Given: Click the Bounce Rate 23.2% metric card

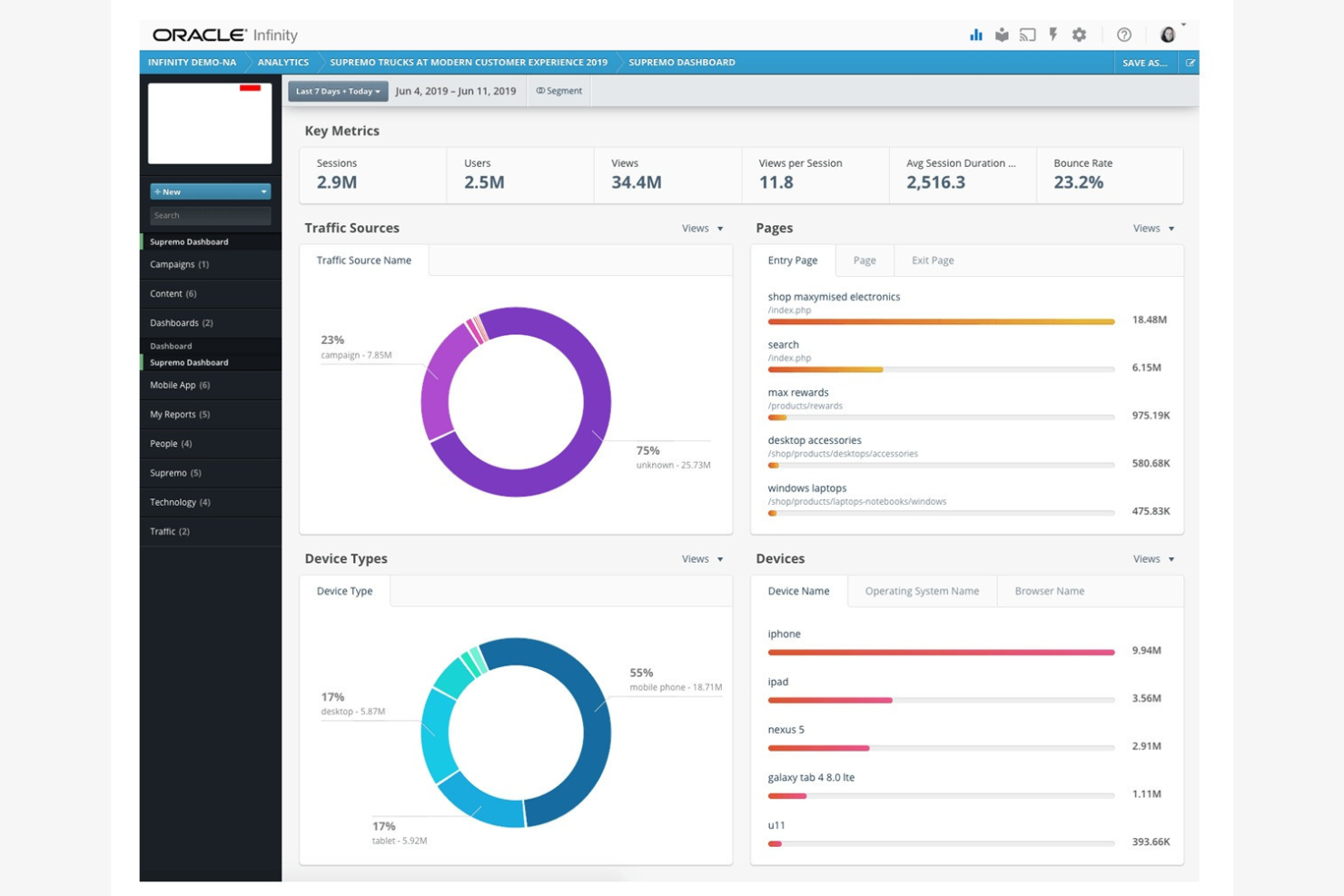Looking at the screenshot, I should click(x=1110, y=175).
